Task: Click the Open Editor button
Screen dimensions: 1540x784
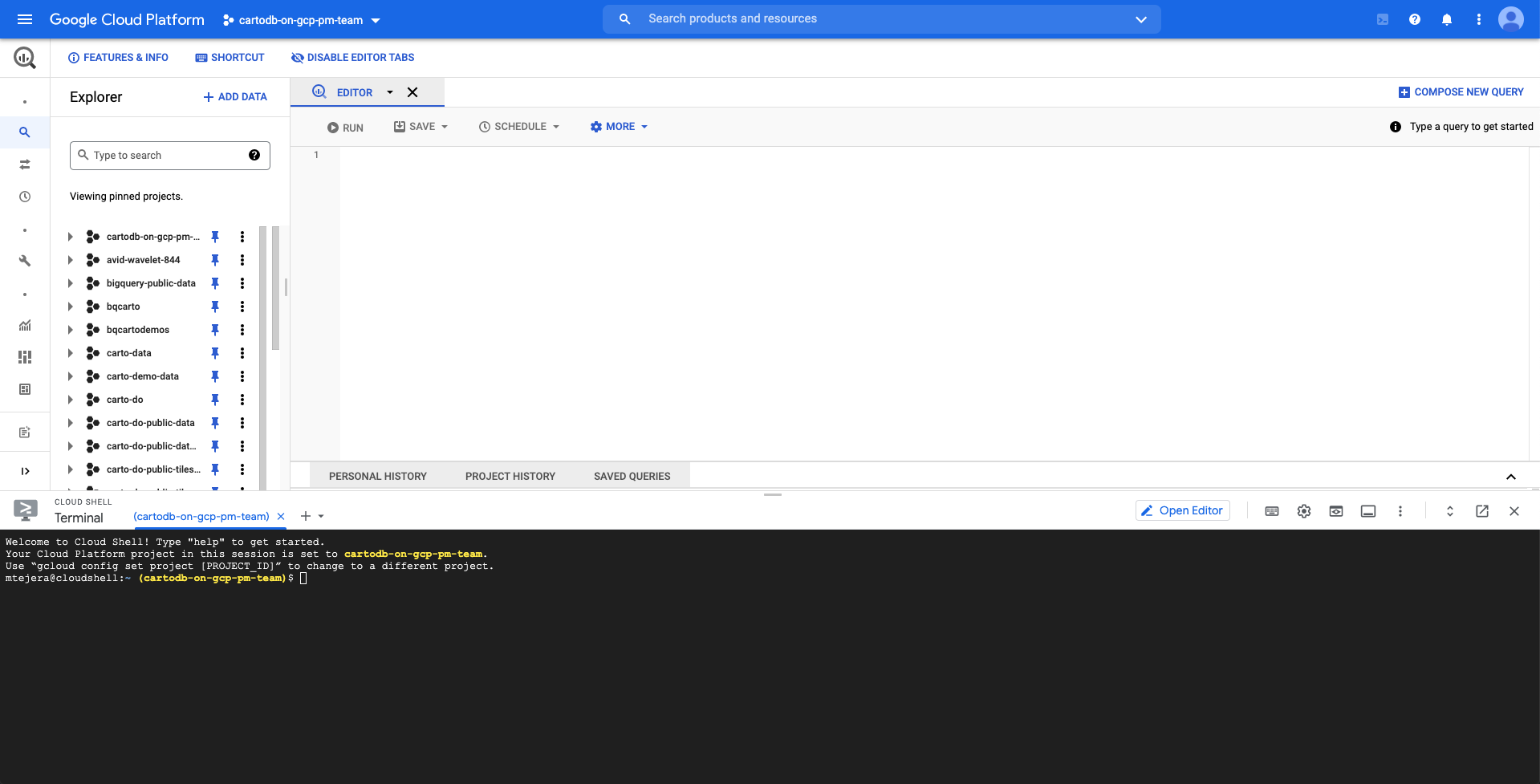Action: click(1182, 510)
